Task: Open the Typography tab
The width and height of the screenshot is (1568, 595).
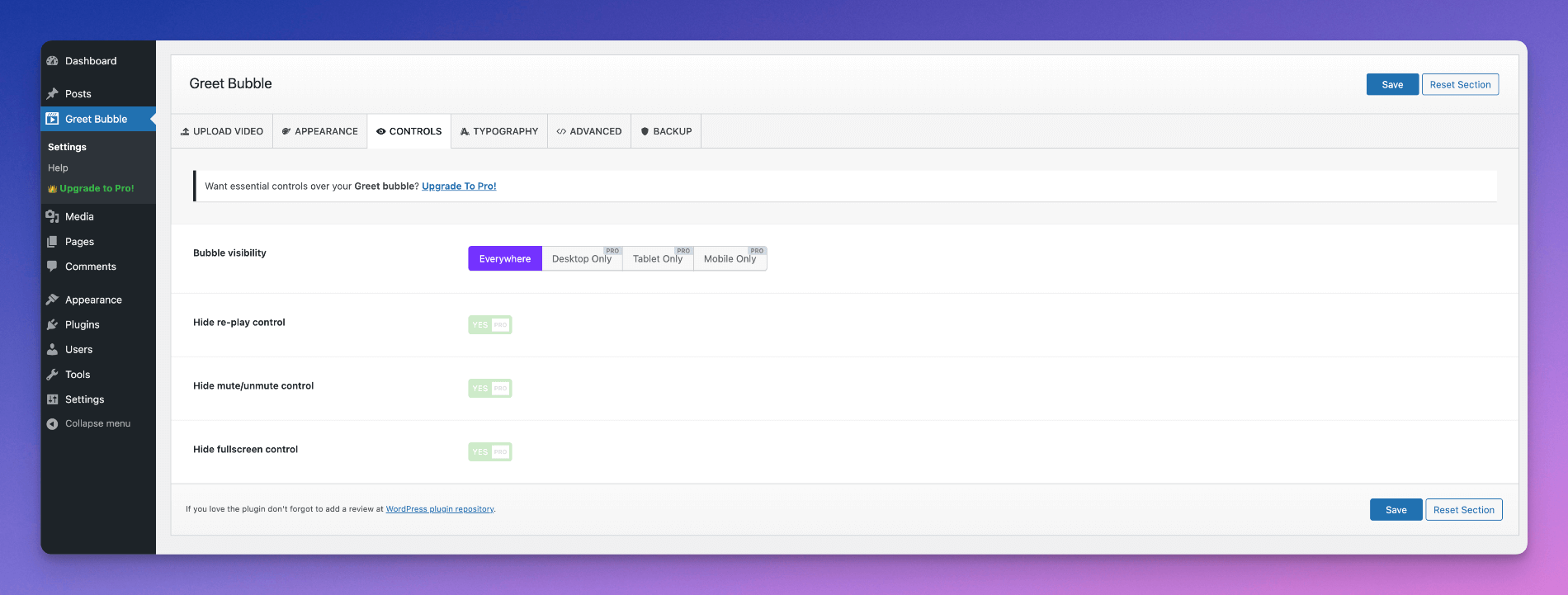Action: pos(499,131)
